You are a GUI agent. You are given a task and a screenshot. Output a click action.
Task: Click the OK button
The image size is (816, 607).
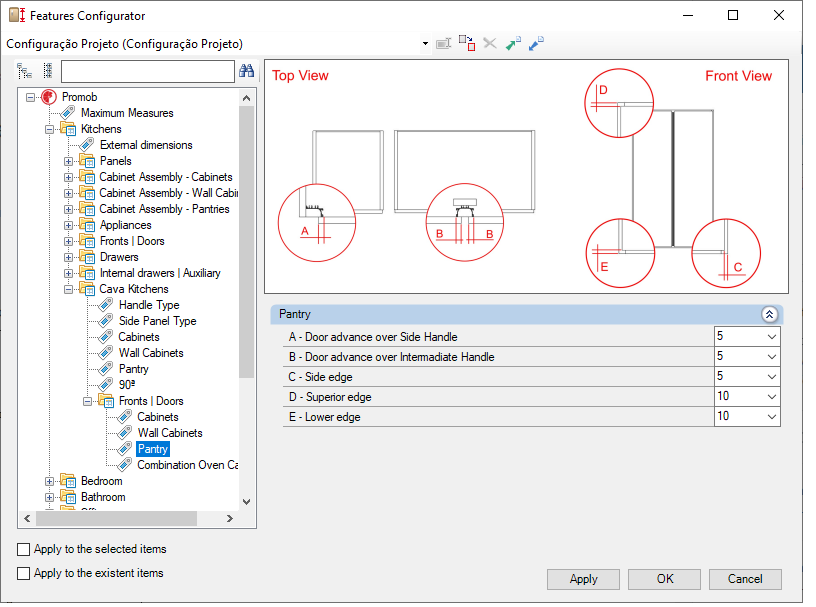coord(664,579)
